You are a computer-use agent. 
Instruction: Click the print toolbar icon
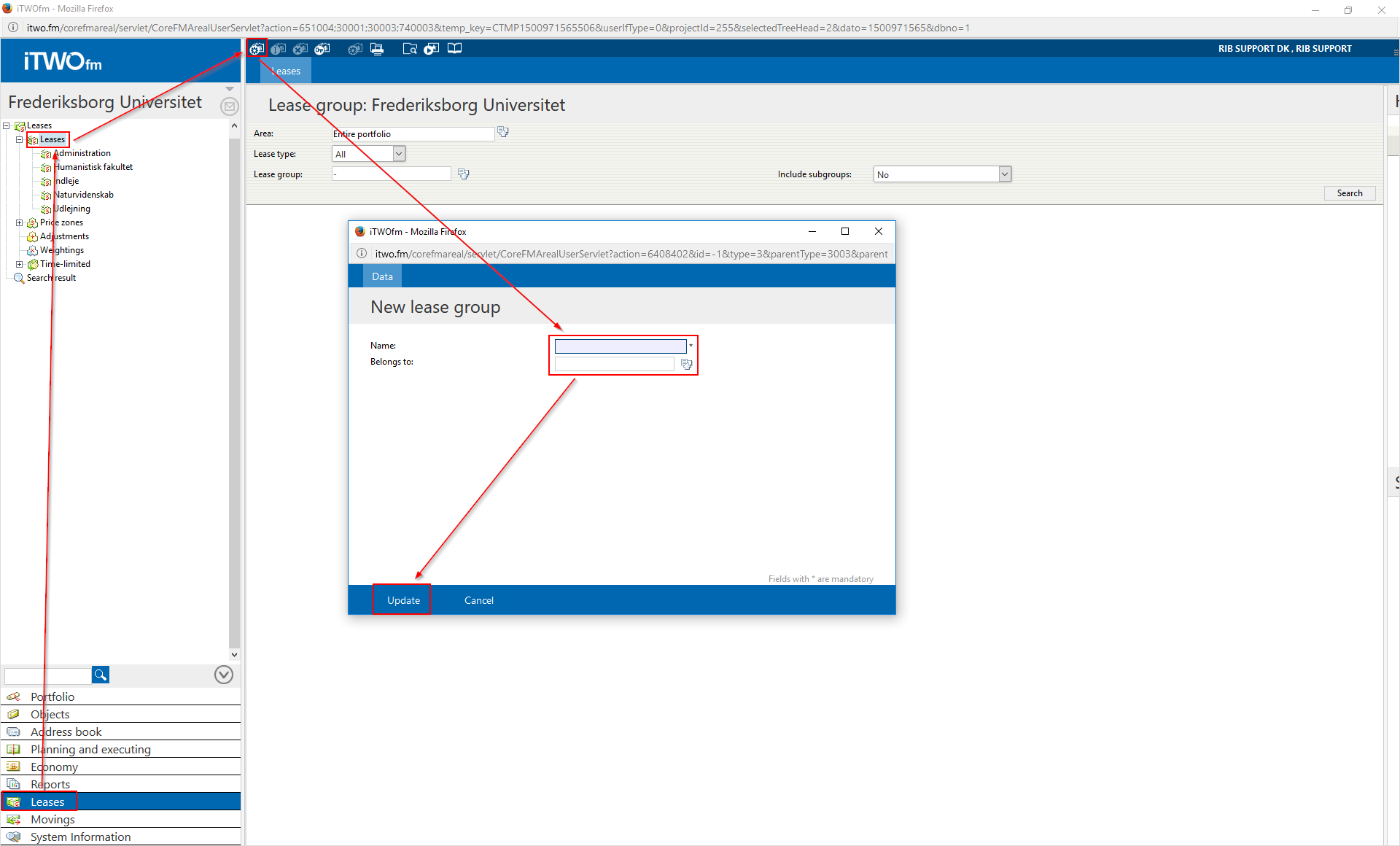pos(377,49)
